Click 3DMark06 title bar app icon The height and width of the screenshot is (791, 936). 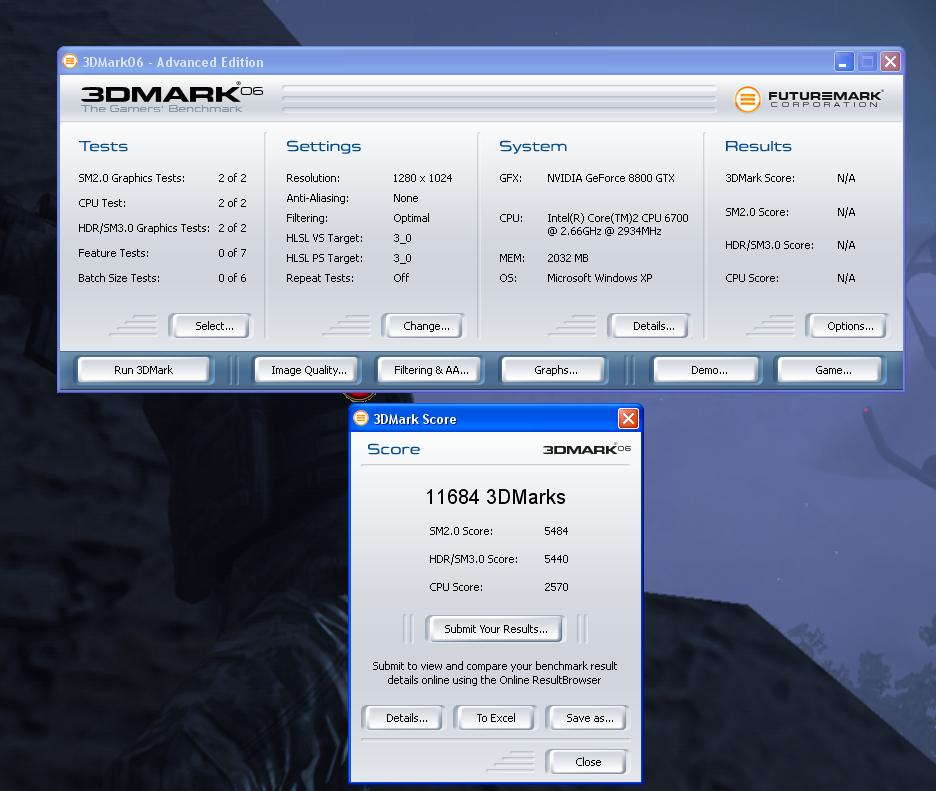point(70,61)
